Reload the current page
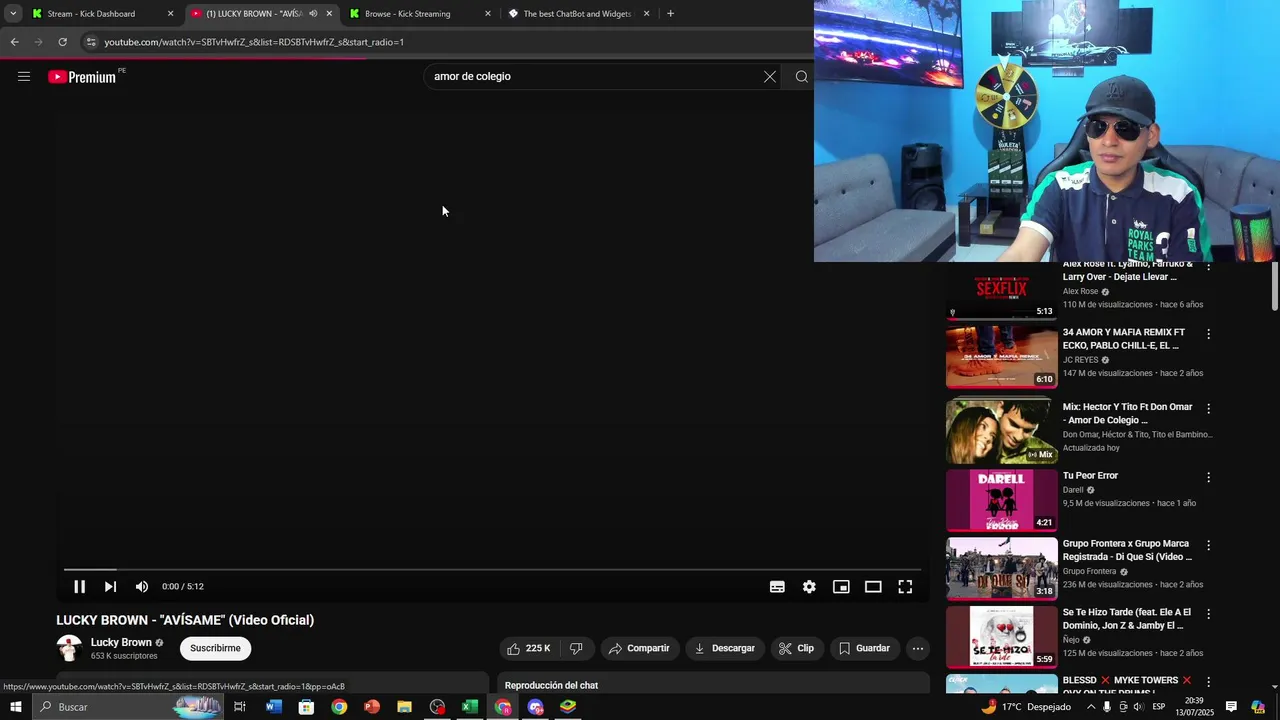1280x720 pixels. [x=62, y=42]
